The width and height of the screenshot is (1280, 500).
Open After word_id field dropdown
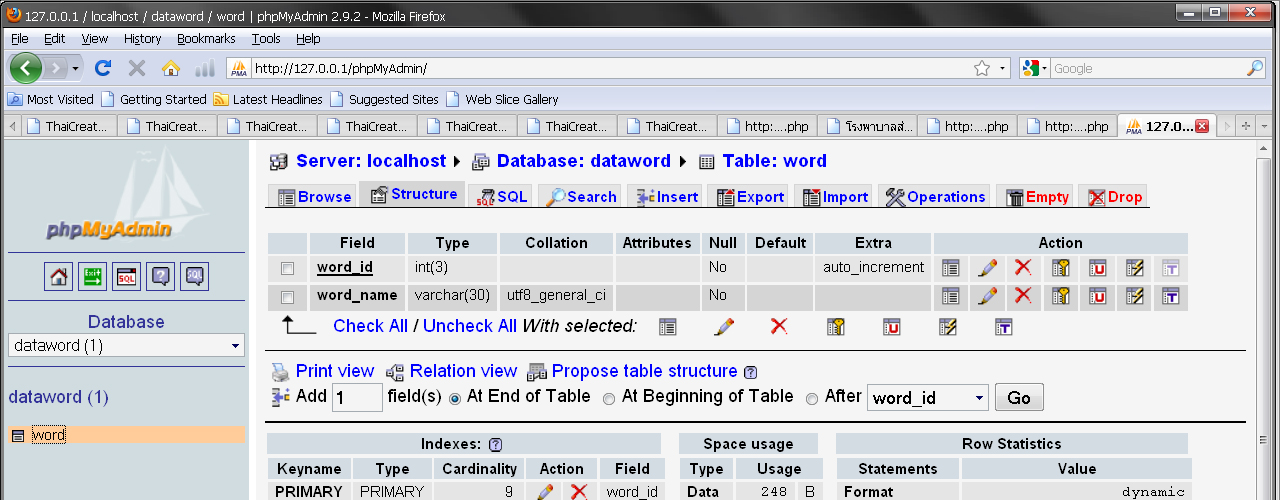pyautogui.click(x=927, y=397)
